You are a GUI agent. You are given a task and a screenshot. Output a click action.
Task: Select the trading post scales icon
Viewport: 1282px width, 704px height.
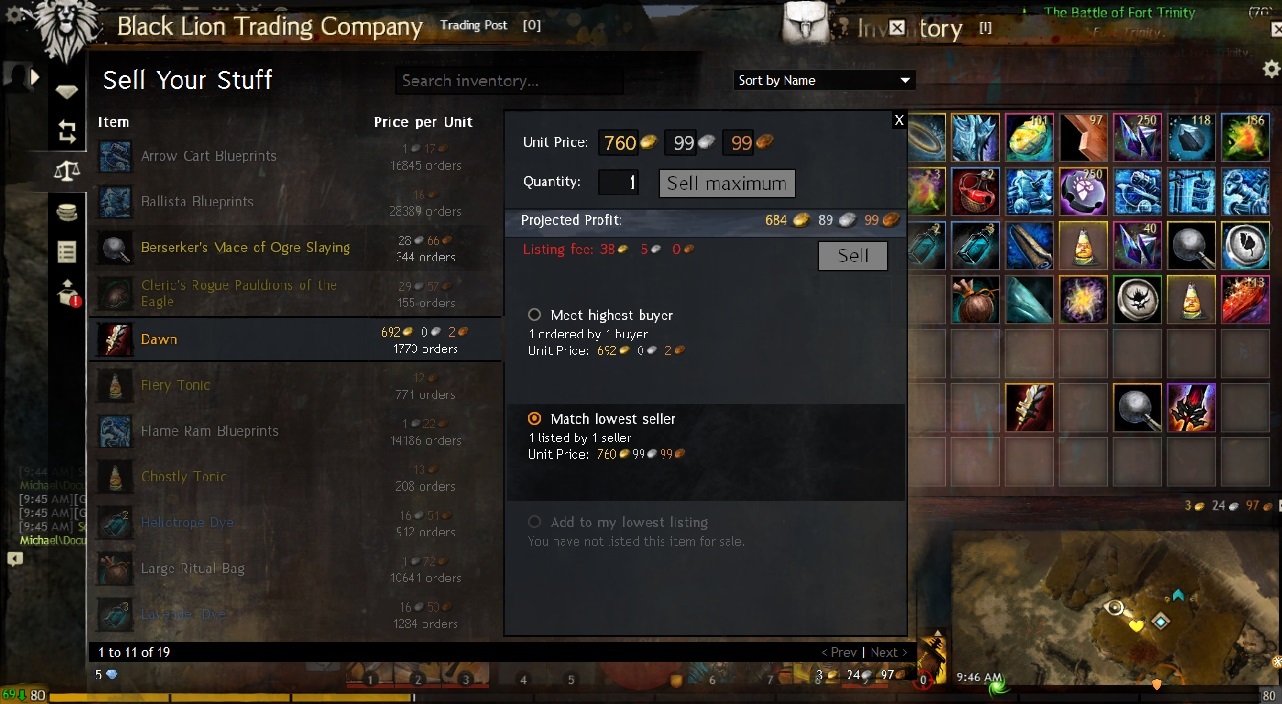pos(67,170)
